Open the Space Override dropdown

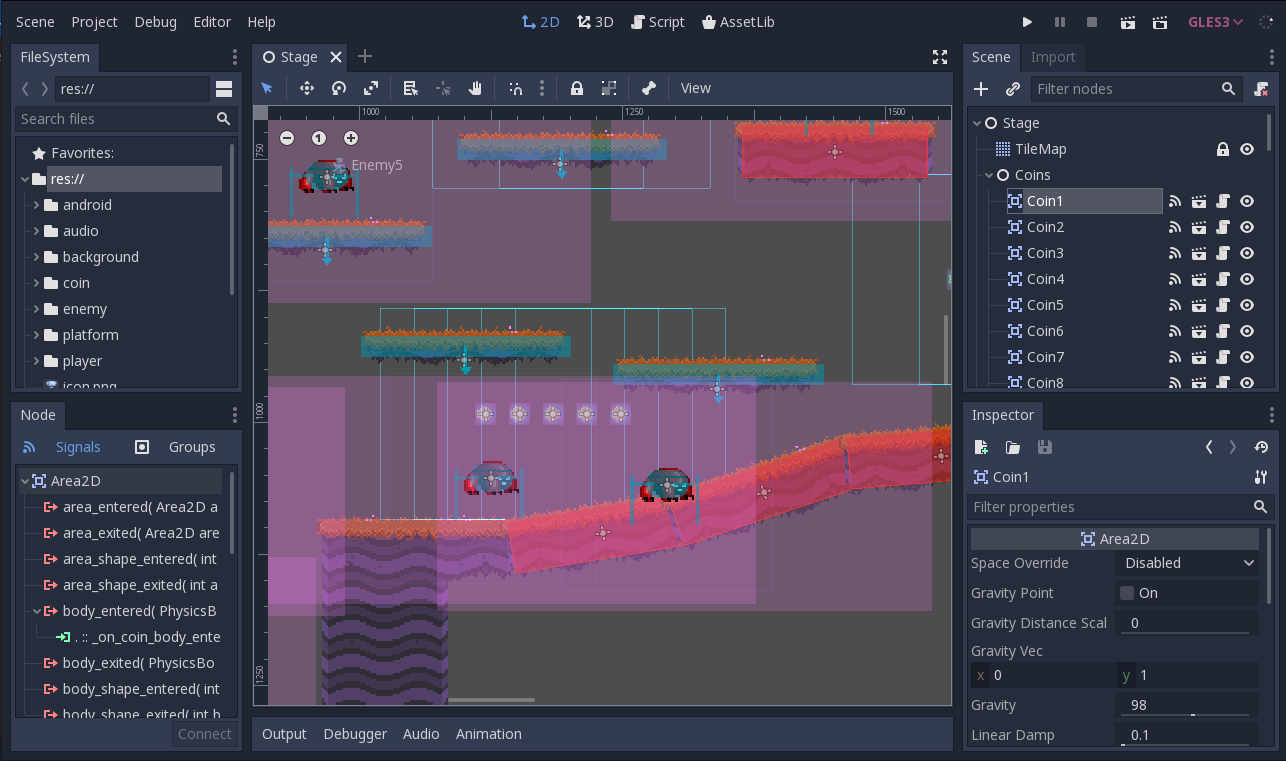click(x=1187, y=563)
